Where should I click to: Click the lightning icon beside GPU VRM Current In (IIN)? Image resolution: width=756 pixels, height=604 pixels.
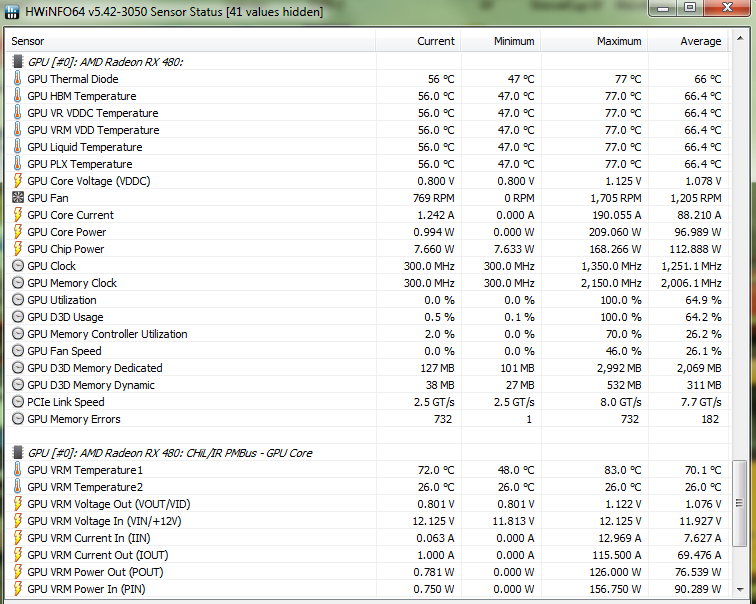click(17, 537)
